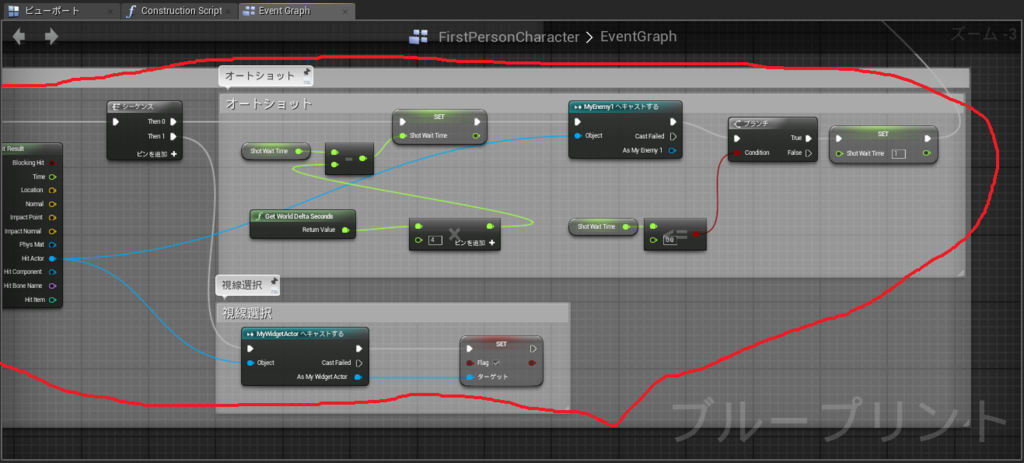Select the multiply (×) node symbol
Screen dimensions: 1024x463
(x=455, y=233)
